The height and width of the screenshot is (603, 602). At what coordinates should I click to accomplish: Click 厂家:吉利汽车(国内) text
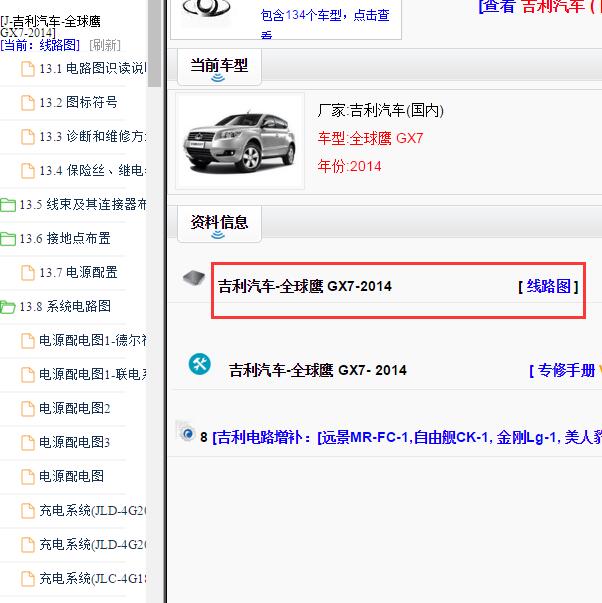tap(380, 111)
